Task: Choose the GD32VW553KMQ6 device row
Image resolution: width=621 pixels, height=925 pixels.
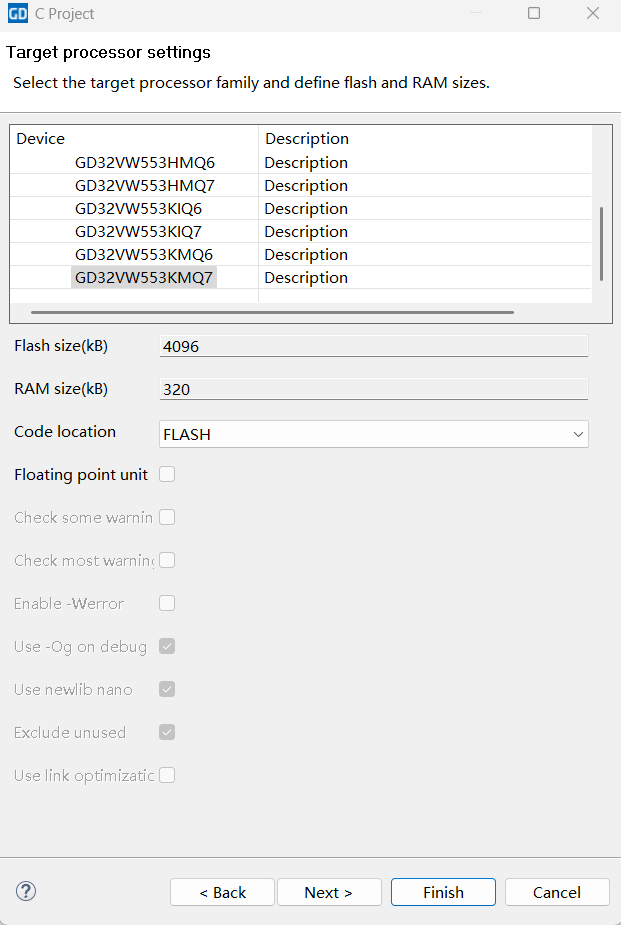Action: (144, 254)
